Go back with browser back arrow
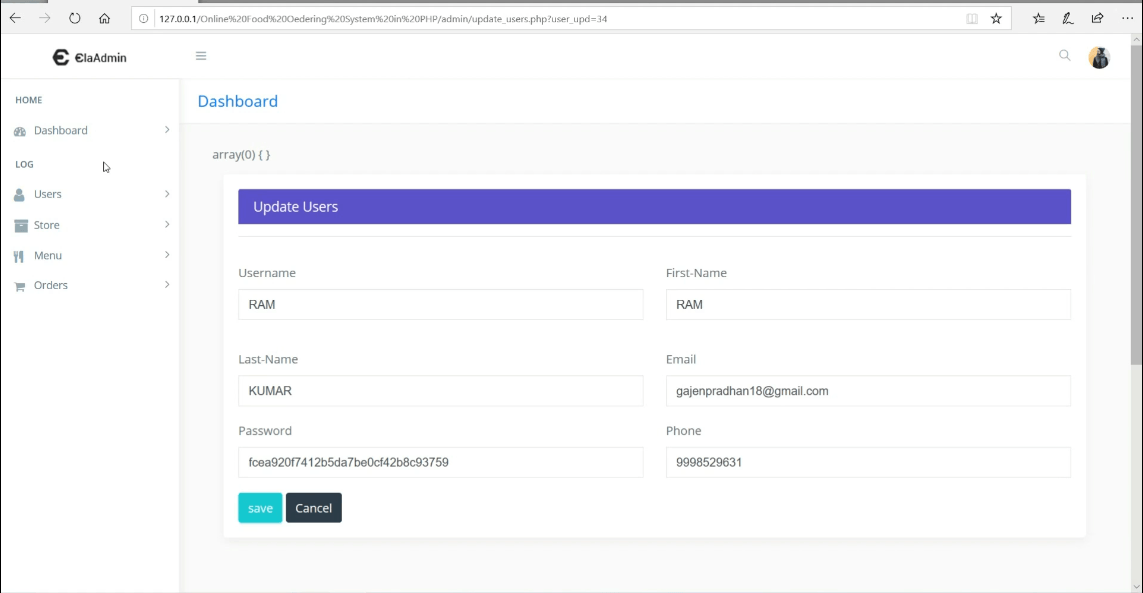The width and height of the screenshot is (1143, 593). coord(15,18)
